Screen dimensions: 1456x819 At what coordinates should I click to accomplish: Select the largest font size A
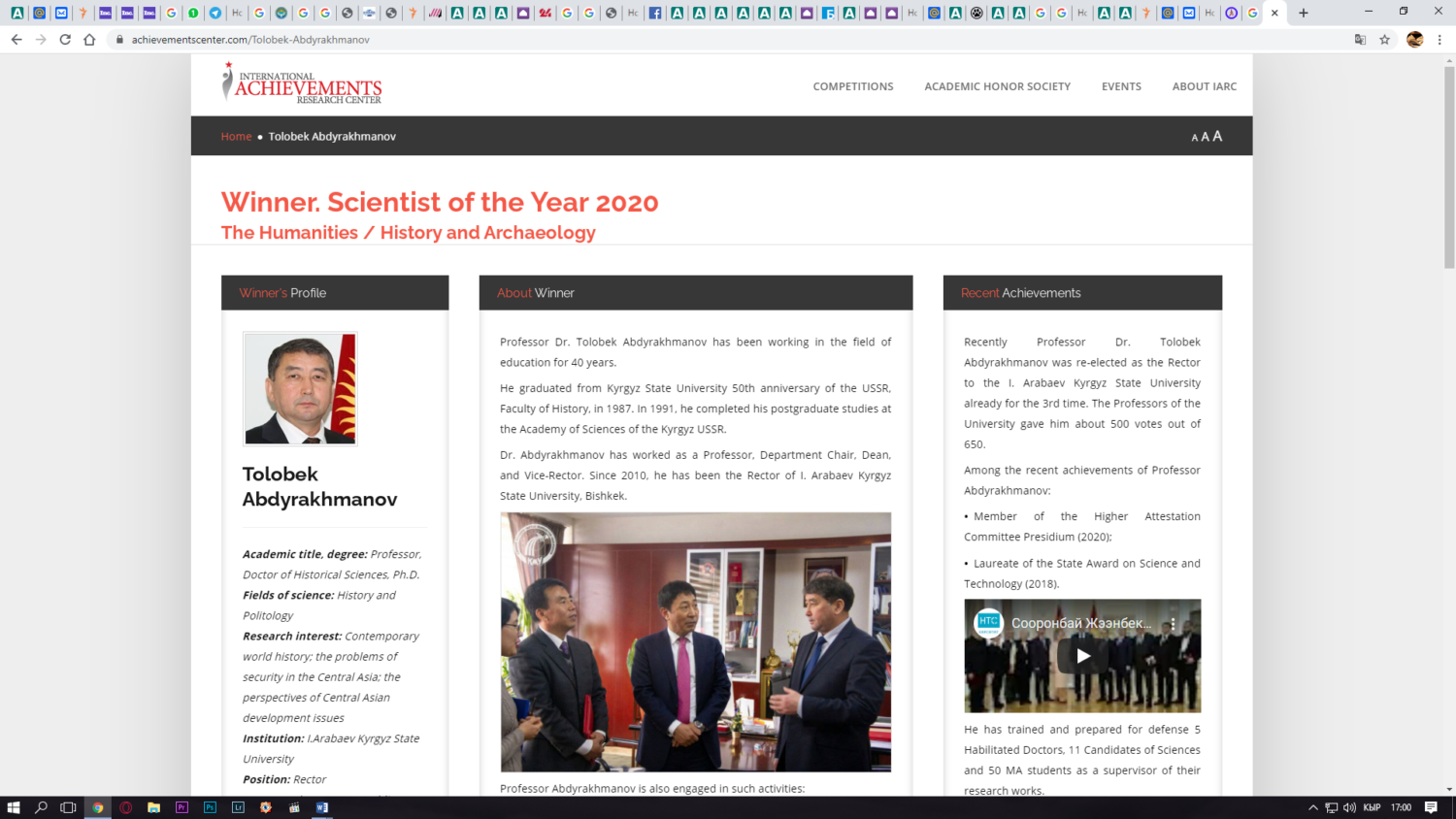pyautogui.click(x=1217, y=136)
